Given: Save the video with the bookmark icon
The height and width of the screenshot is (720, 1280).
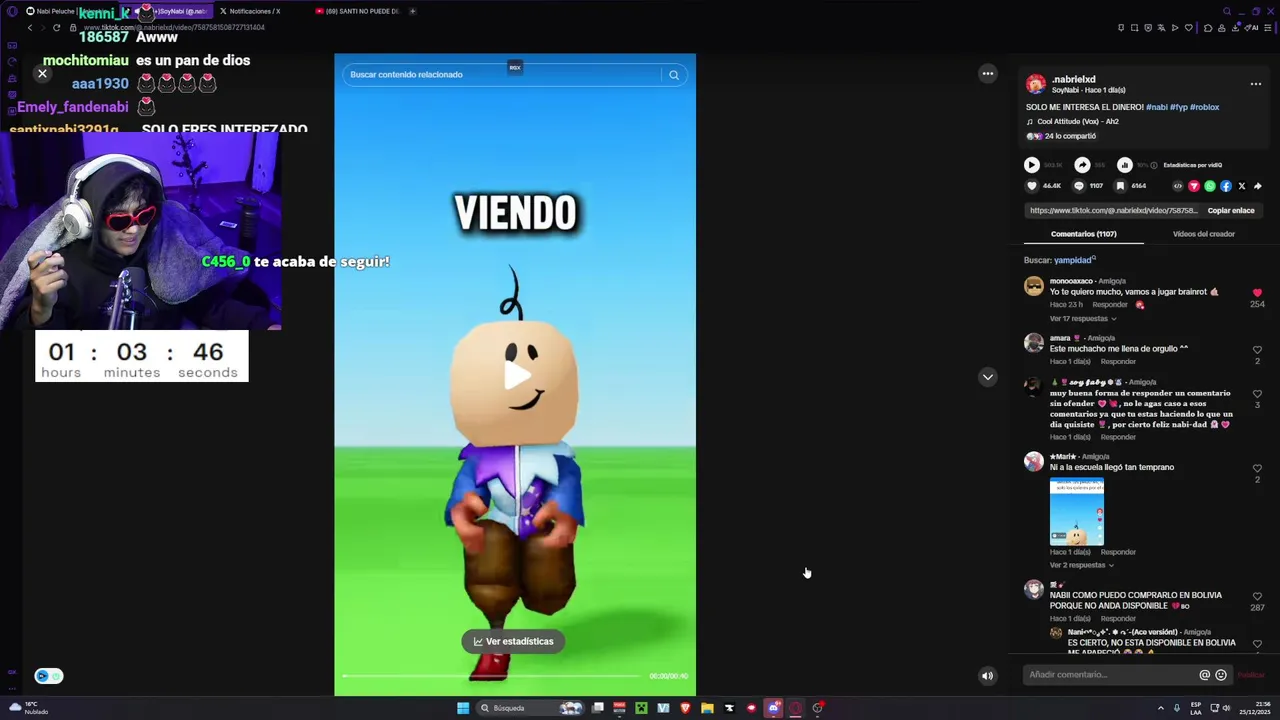Looking at the screenshot, I should (x=1120, y=186).
